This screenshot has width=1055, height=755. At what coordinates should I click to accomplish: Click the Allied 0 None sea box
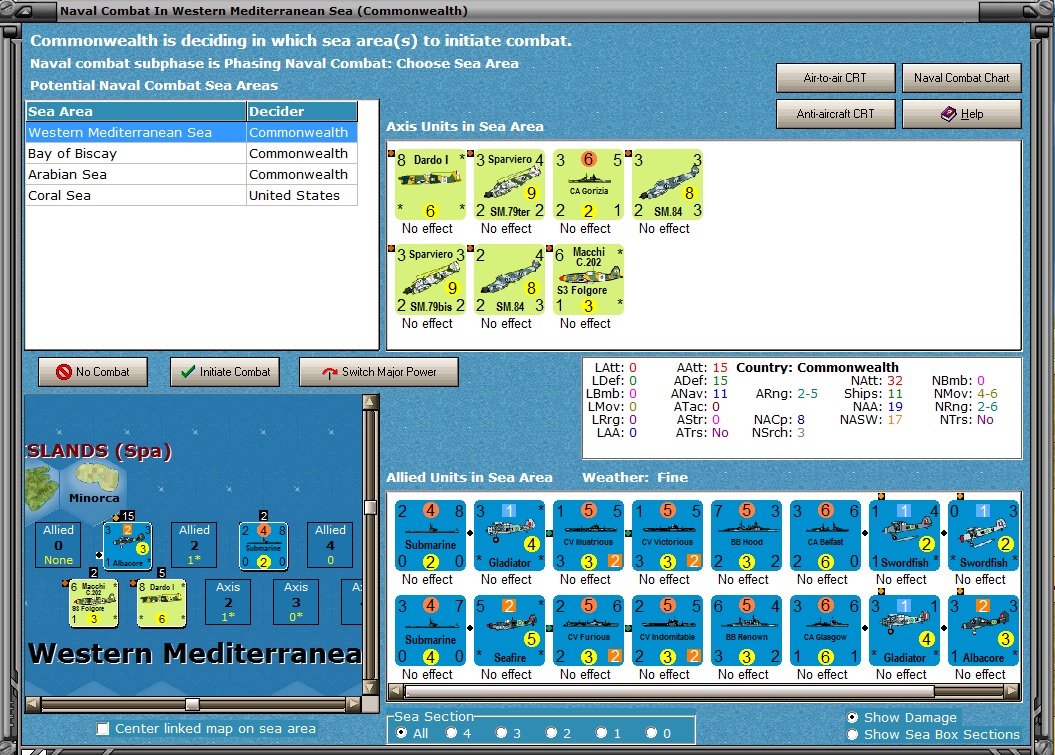coord(59,544)
